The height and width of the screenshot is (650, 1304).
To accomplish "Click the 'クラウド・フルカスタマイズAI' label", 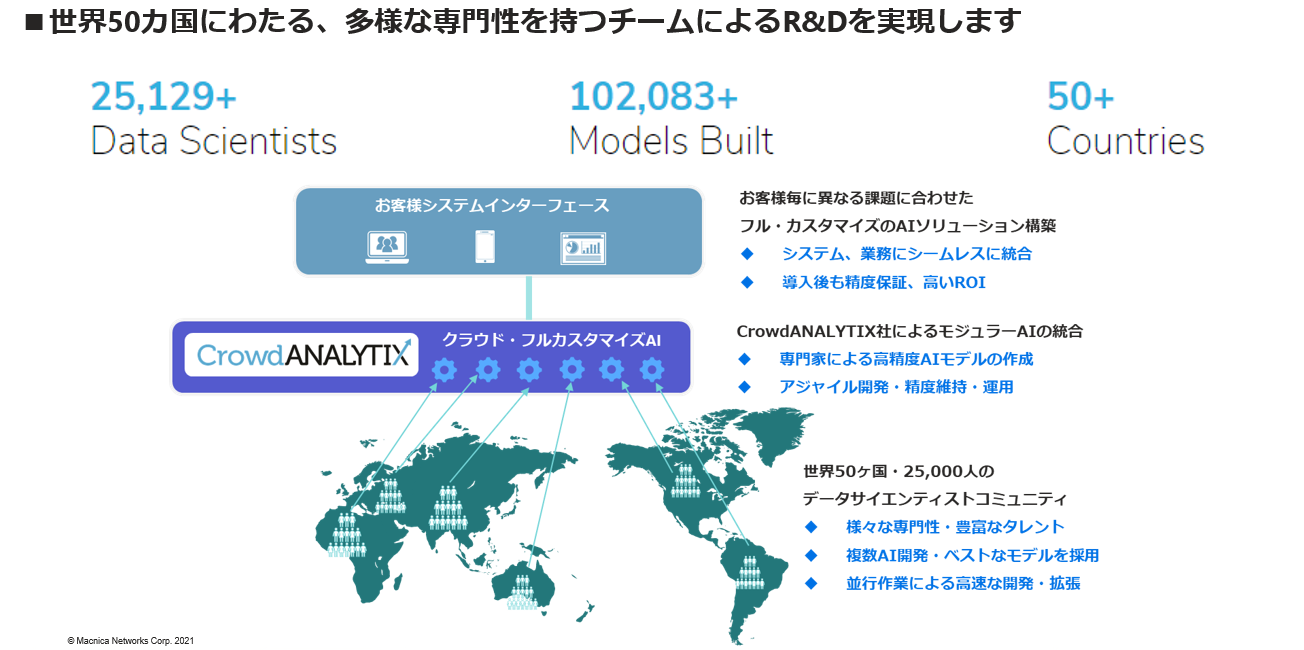I will 552,340.
